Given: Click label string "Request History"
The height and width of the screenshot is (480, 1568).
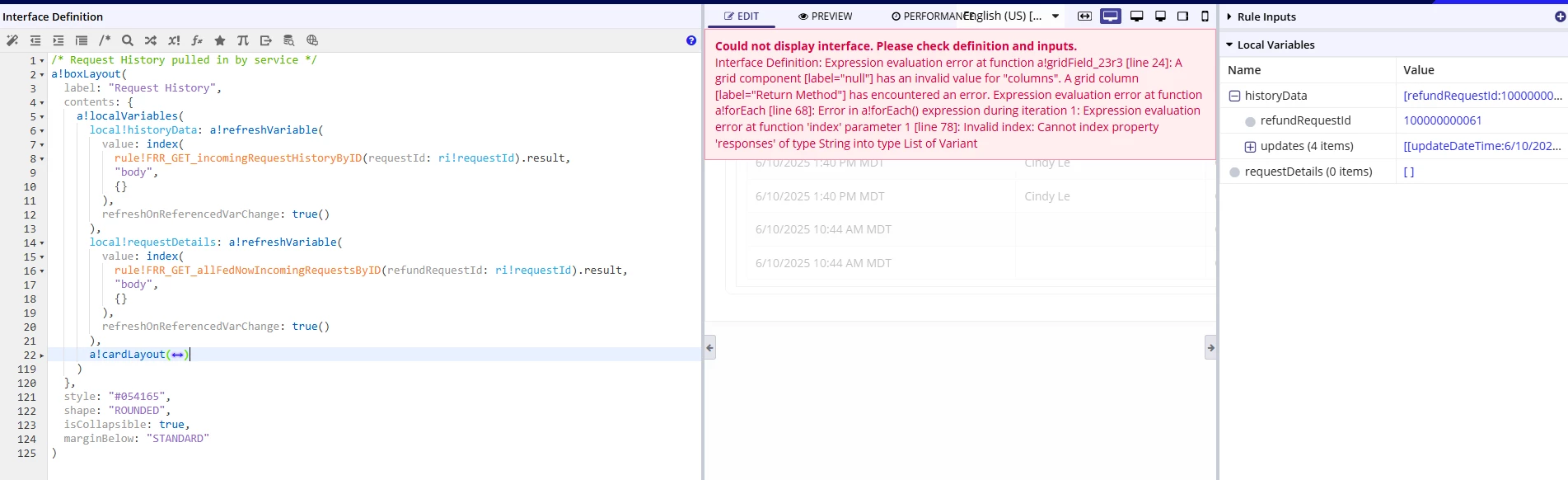Looking at the screenshot, I should 162,87.
